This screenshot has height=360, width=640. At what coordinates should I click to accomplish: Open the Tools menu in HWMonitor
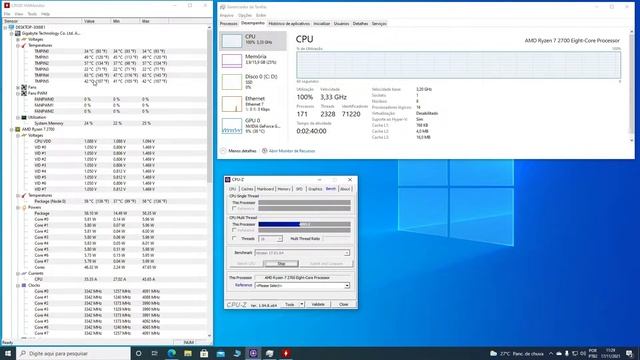32,14
